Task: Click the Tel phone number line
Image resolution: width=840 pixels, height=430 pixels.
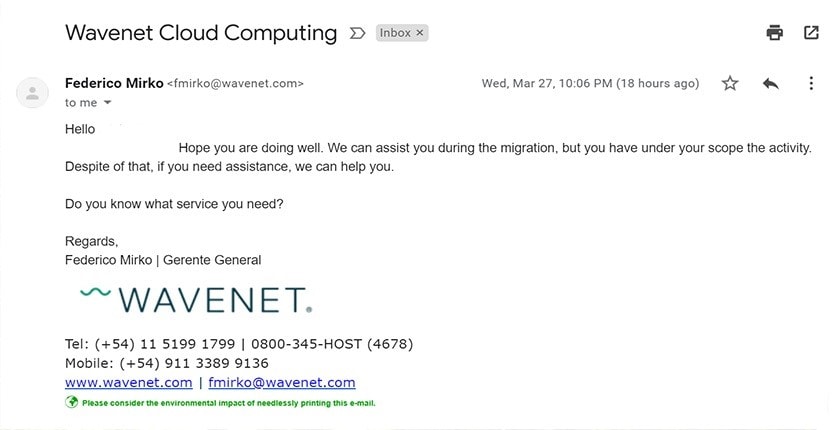Action: [239, 344]
